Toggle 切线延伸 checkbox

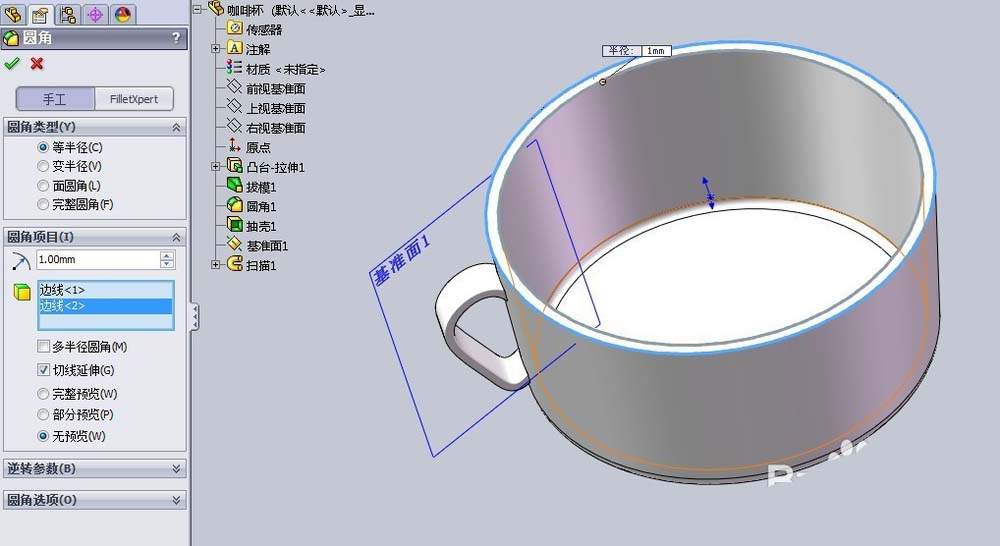[x=43, y=370]
